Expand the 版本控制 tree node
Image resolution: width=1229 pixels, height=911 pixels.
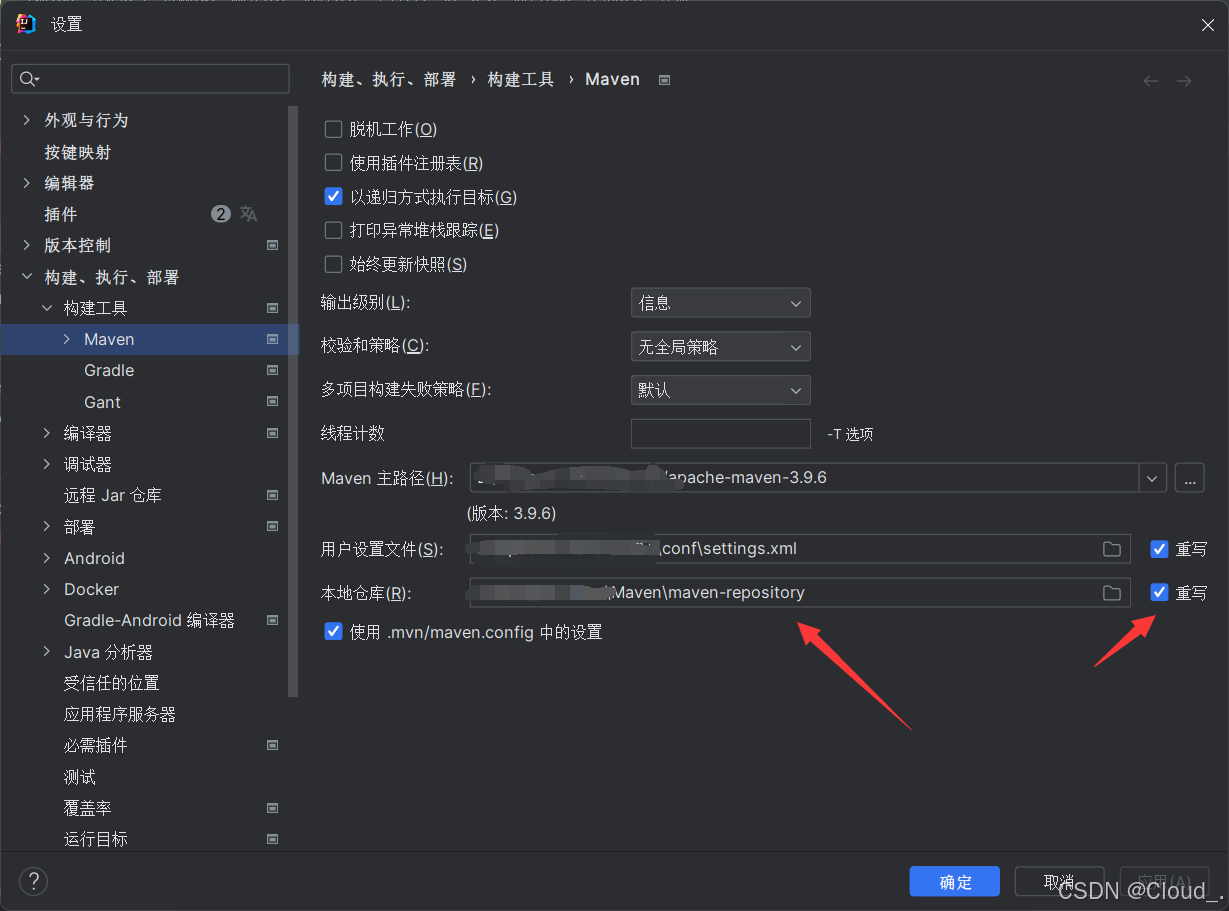(27, 245)
